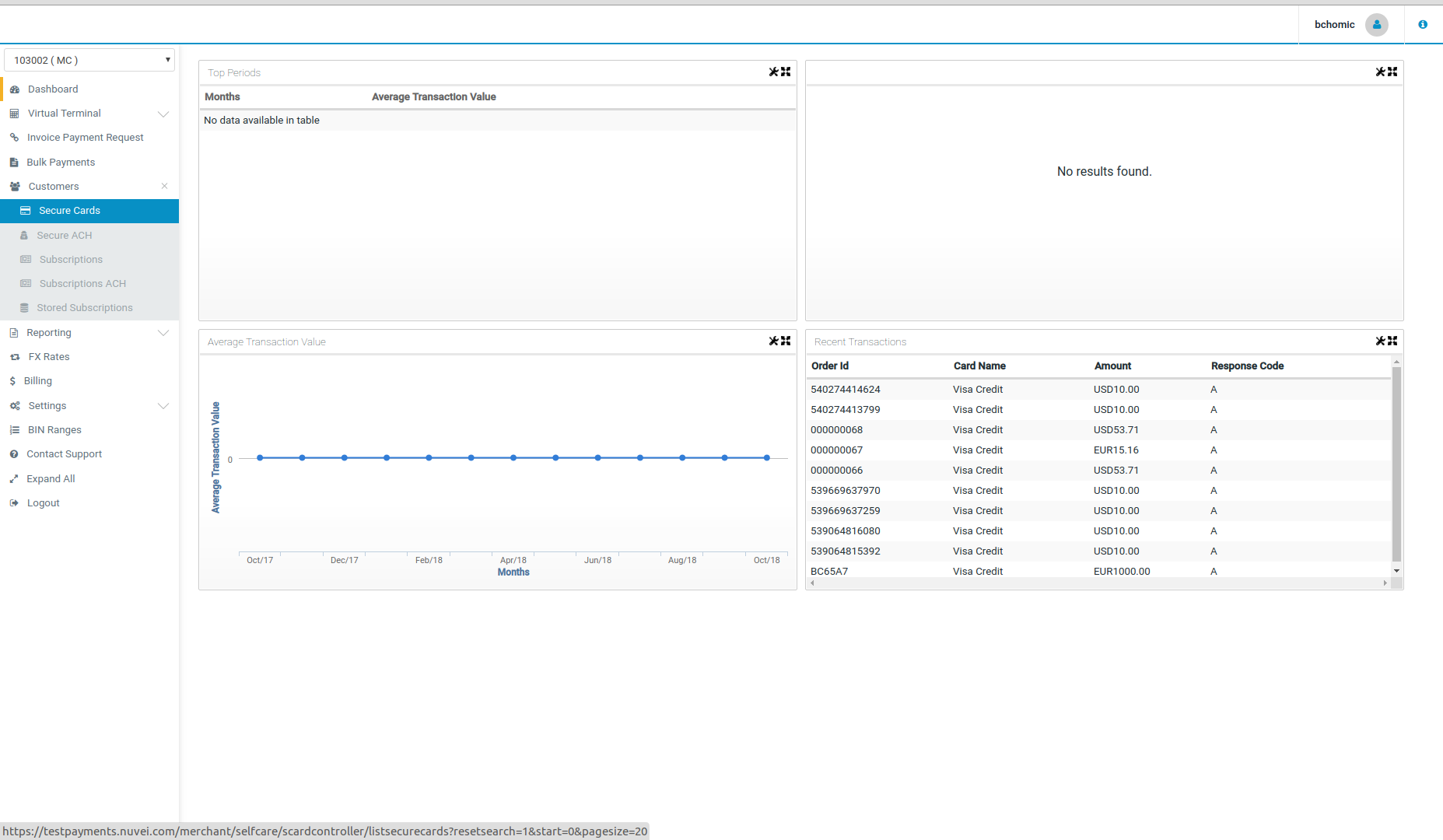
Task: Expand the Top Periods panel to fullscreen
Action: point(786,72)
